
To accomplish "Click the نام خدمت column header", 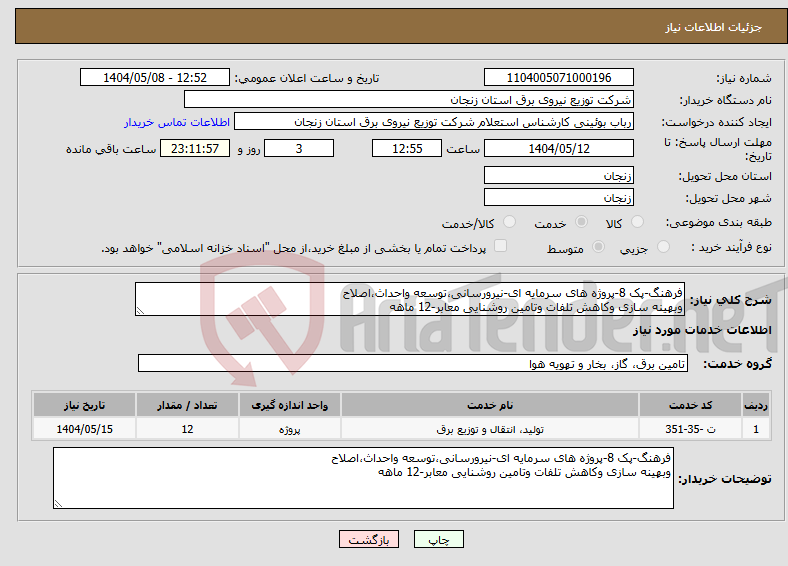I will [x=489, y=405].
